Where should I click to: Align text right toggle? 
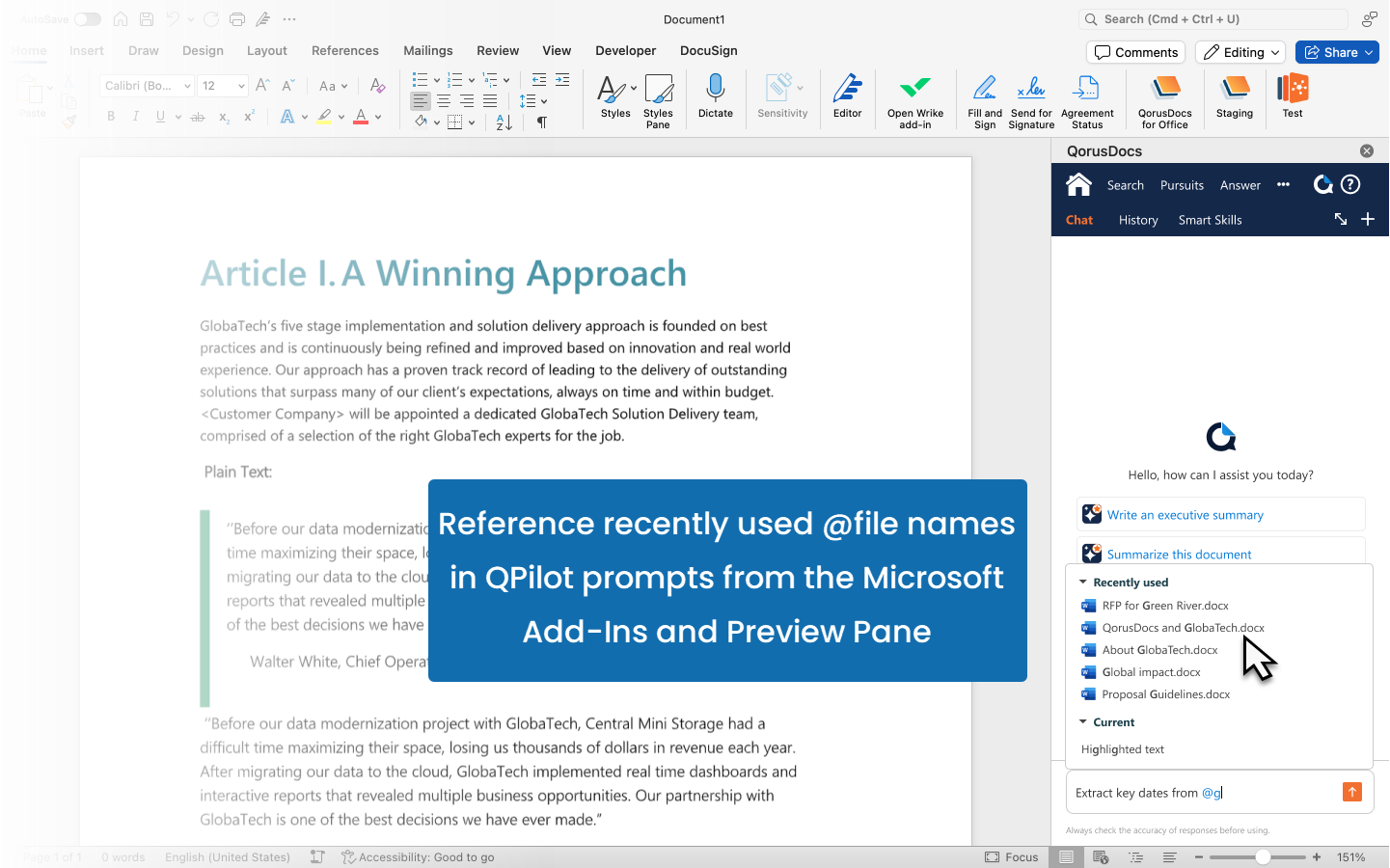tap(467, 101)
